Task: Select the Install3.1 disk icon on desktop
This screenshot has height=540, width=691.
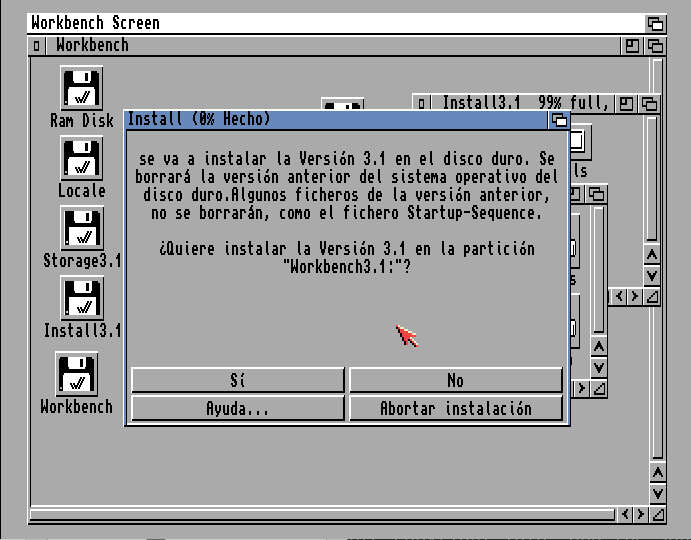Action: coord(82,298)
